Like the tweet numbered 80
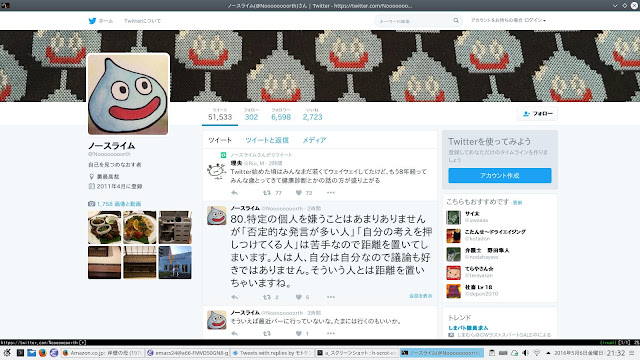This screenshot has height=360, width=640. (x=299, y=297)
